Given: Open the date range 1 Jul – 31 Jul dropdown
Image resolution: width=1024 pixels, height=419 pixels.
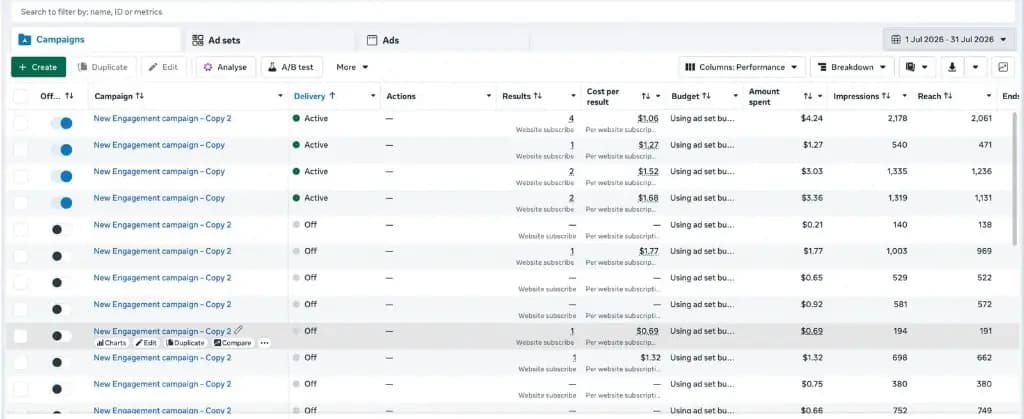Looking at the screenshot, I should [x=949, y=39].
